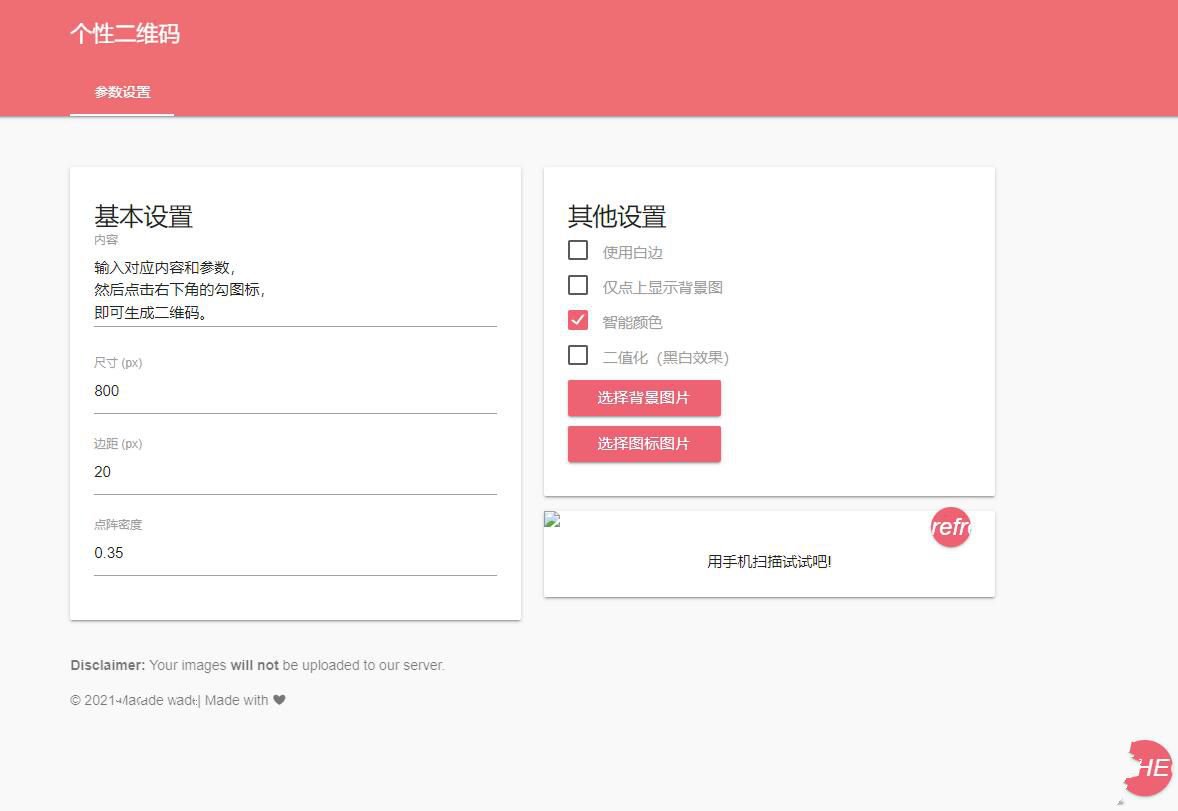
Task: Click the broken image placeholder icon in QR preview
Action: 552,519
